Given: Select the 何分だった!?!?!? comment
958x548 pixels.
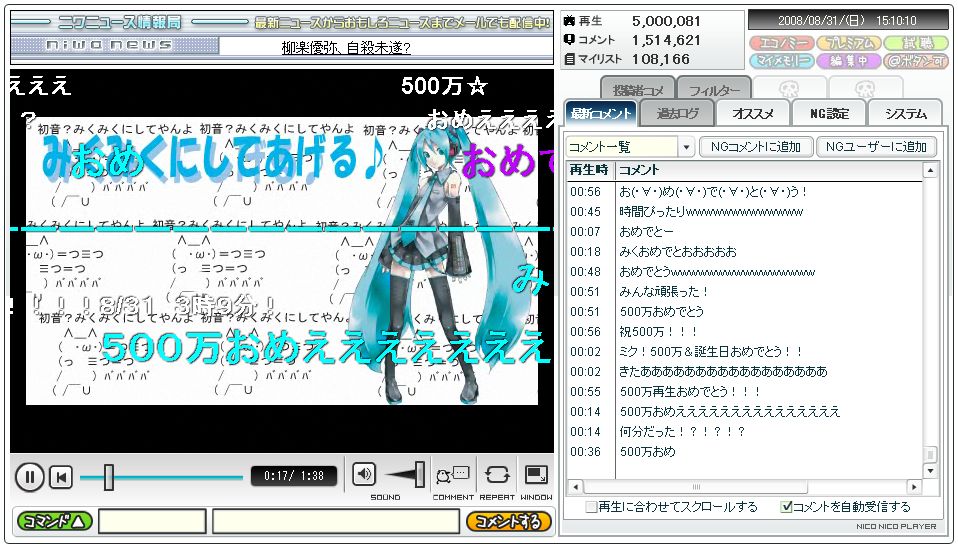Looking at the screenshot, I should coord(745,432).
